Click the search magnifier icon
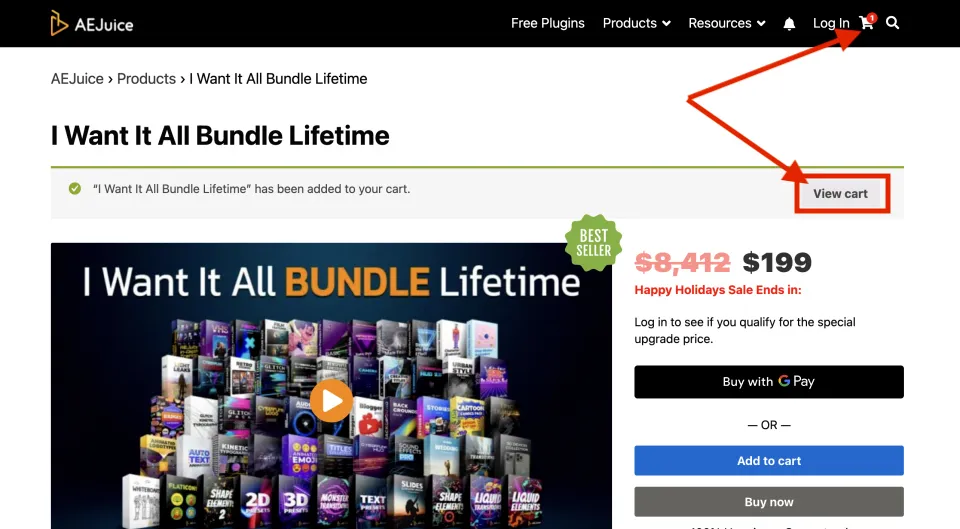Viewport: 960px width, 529px height. [893, 23]
